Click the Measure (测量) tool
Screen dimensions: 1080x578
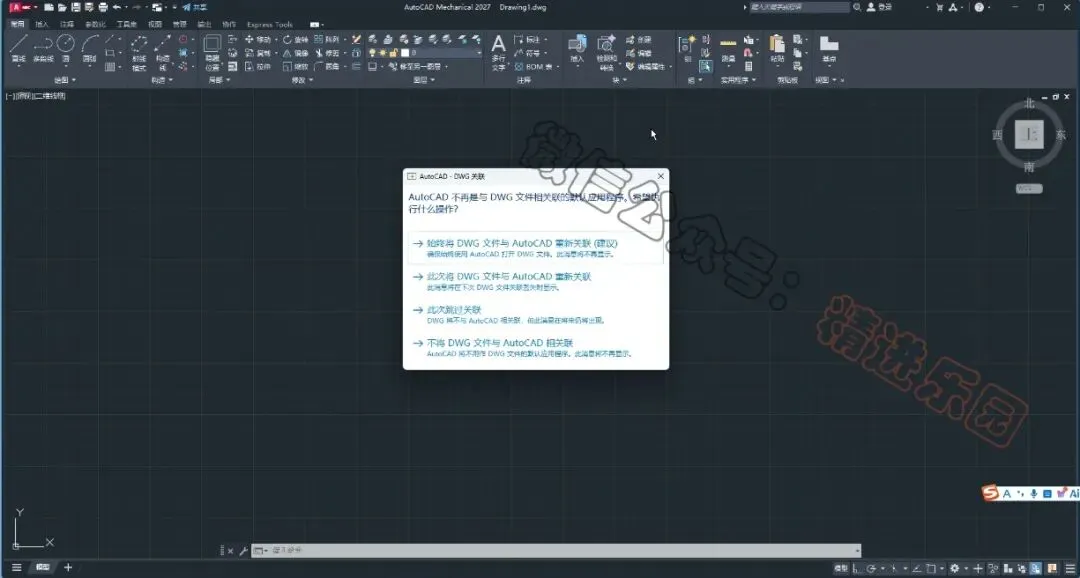[728, 50]
